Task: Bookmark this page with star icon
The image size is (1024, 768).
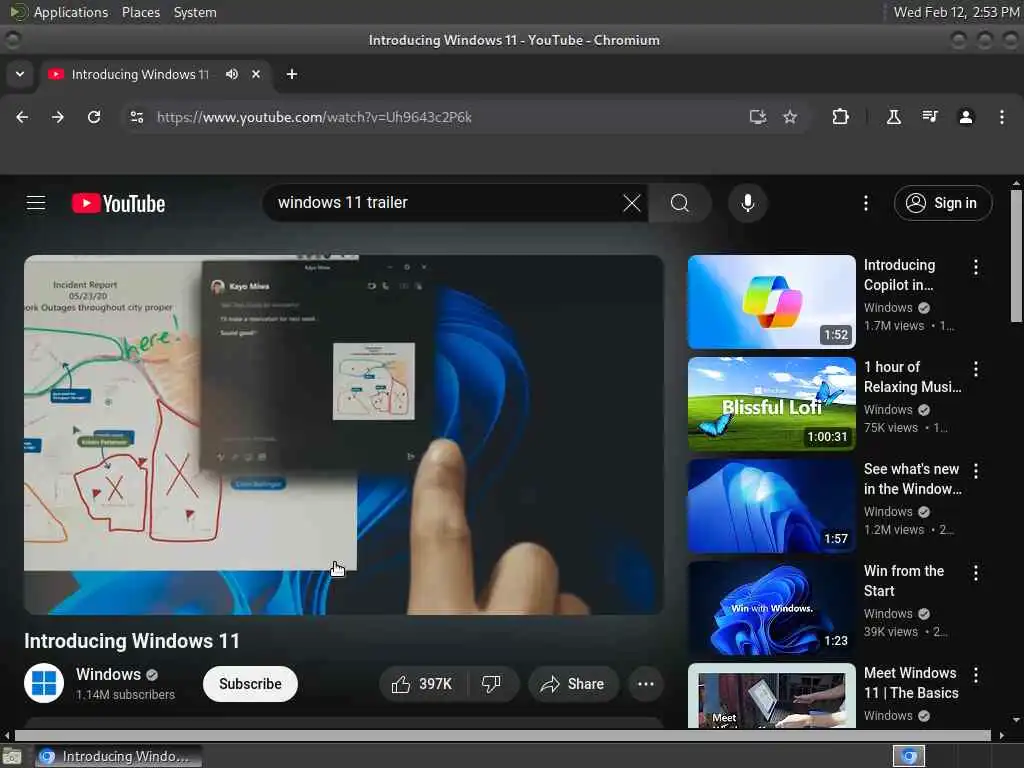Action: (790, 117)
